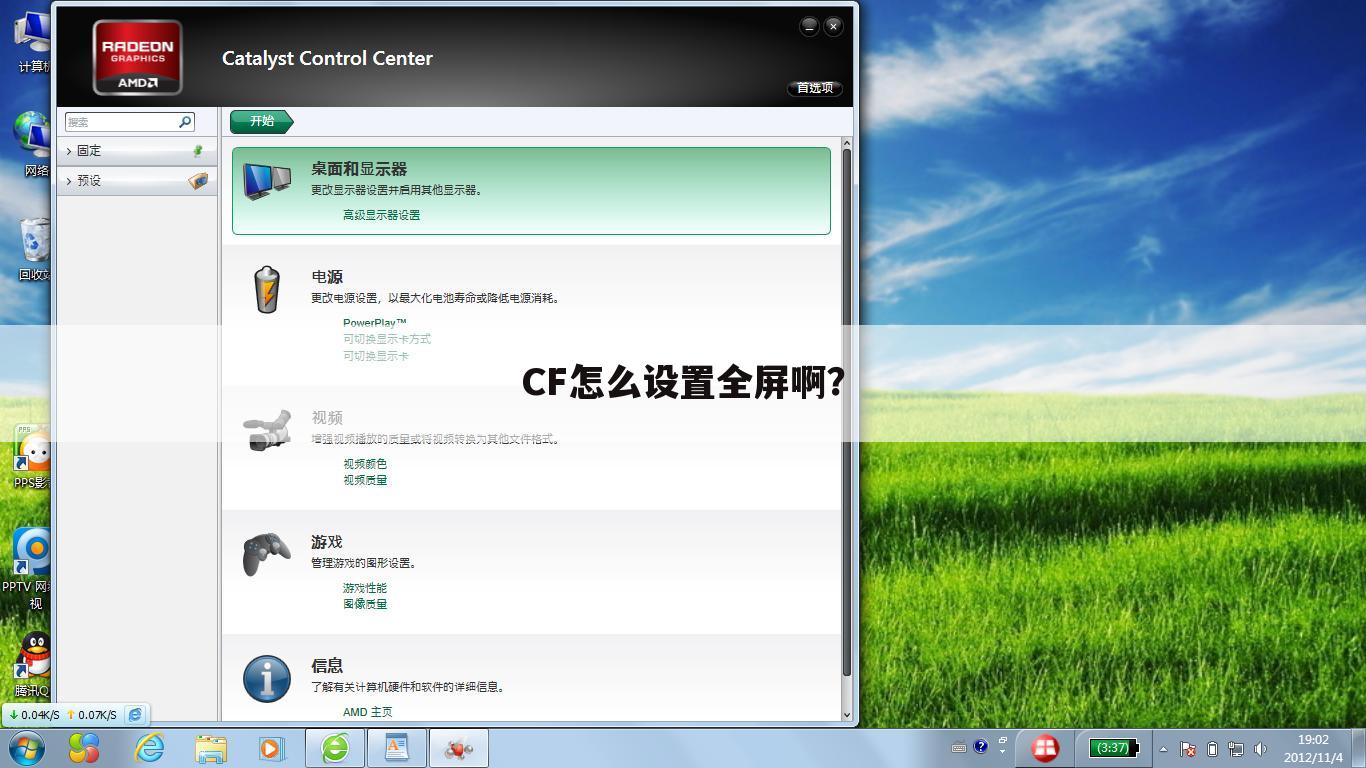Image resolution: width=1366 pixels, height=768 pixels.
Task: Open the PowerPlay™ link
Action: pyautogui.click(x=375, y=323)
